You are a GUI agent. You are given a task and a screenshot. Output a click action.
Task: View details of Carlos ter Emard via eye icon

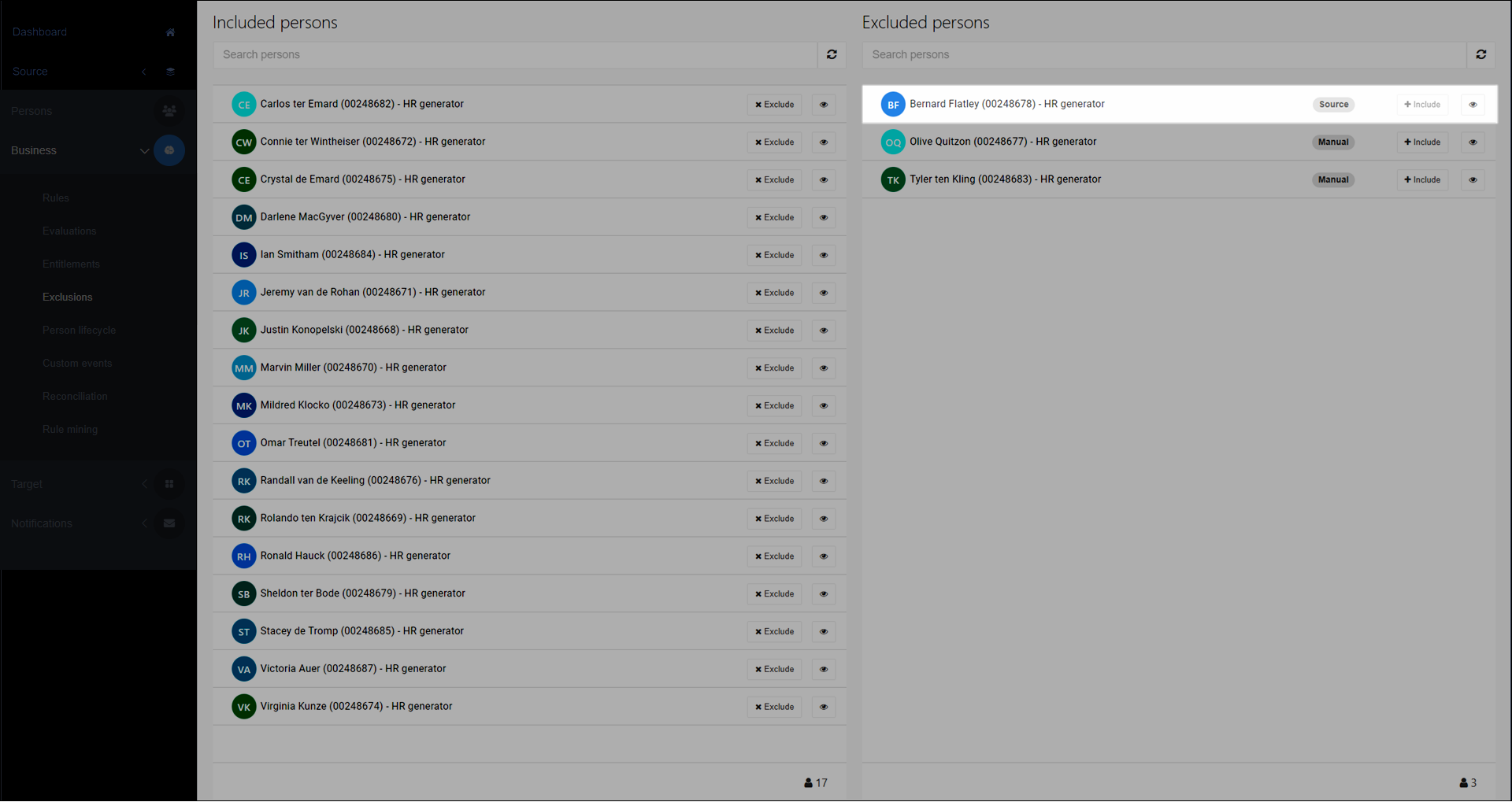pyautogui.click(x=824, y=105)
